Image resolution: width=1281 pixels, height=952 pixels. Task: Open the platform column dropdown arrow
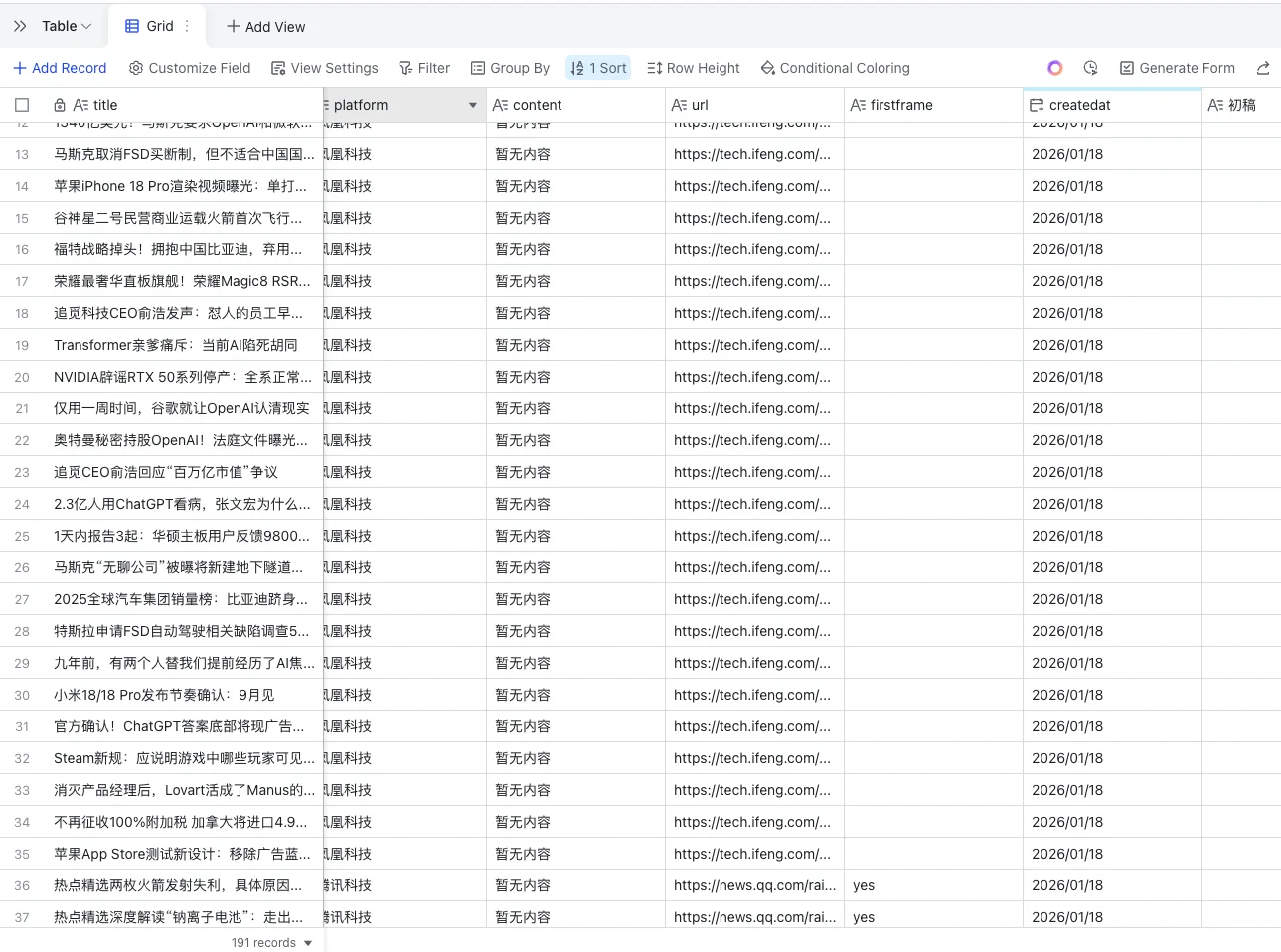click(473, 105)
